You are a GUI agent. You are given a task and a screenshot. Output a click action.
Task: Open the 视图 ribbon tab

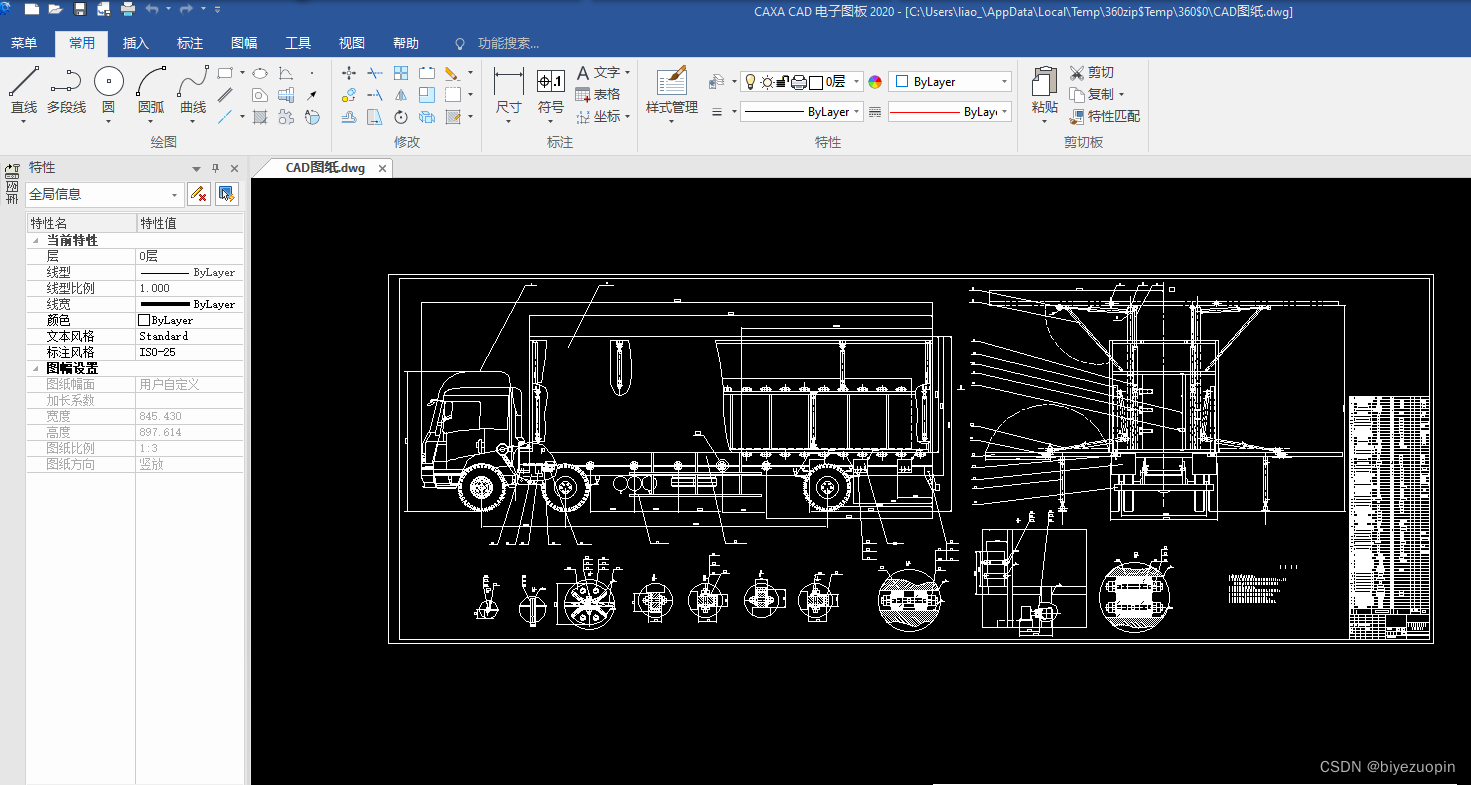(352, 43)
